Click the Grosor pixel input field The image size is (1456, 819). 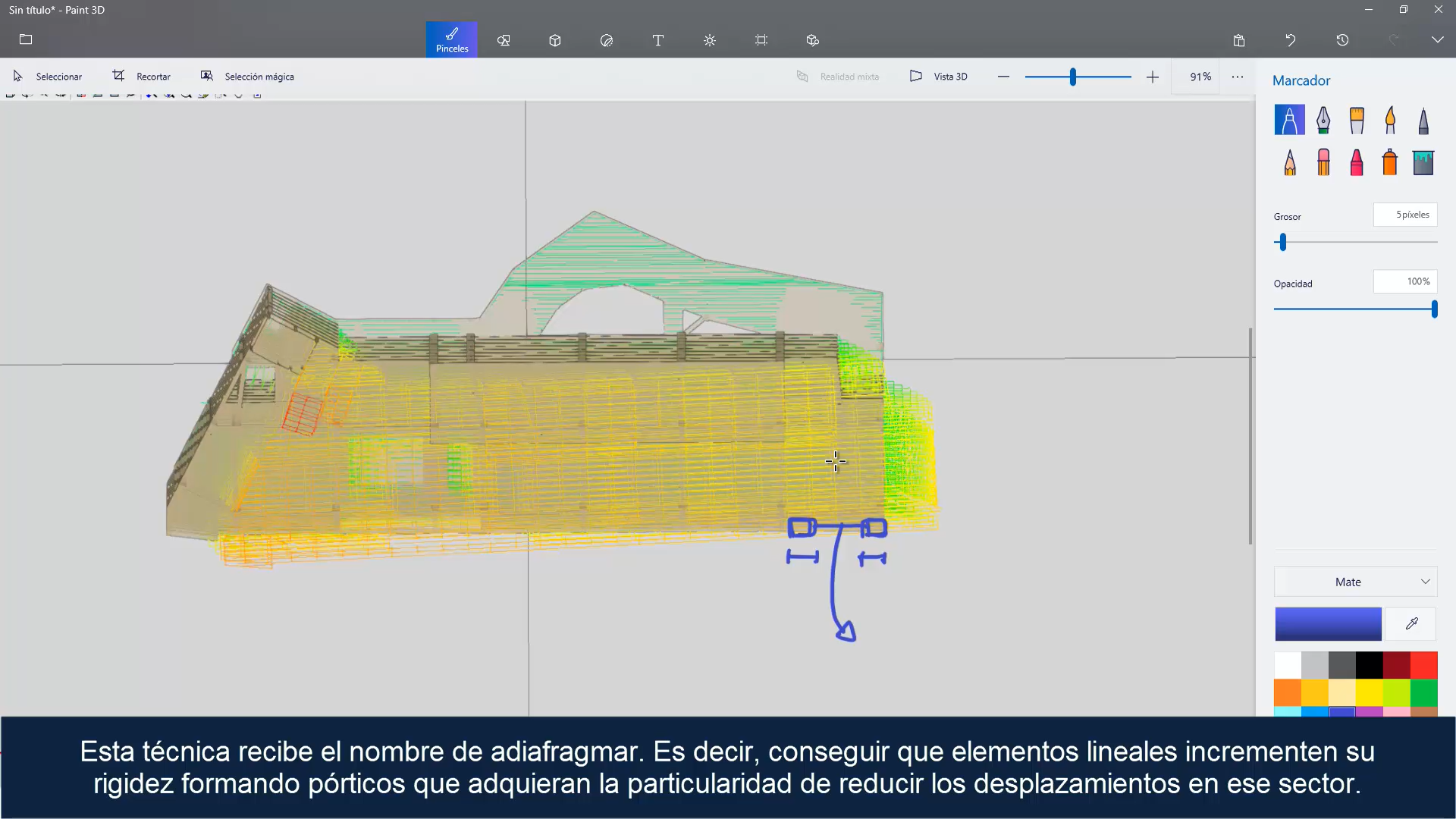point(1404,215)
